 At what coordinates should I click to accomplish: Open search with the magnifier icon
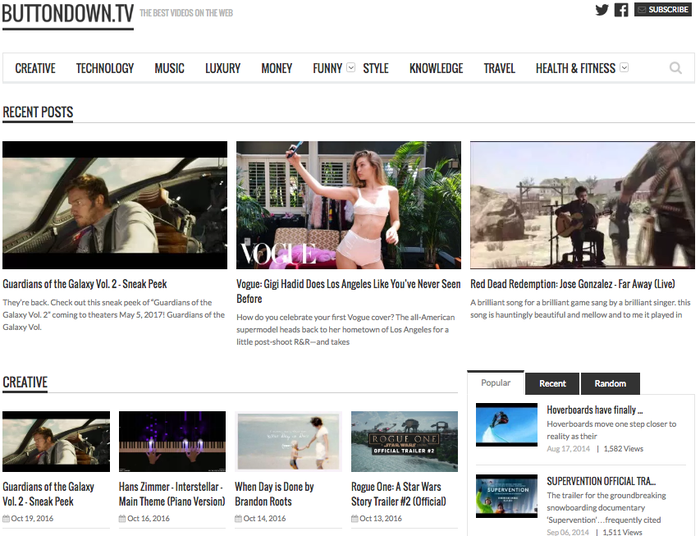[x=676, y=68]
